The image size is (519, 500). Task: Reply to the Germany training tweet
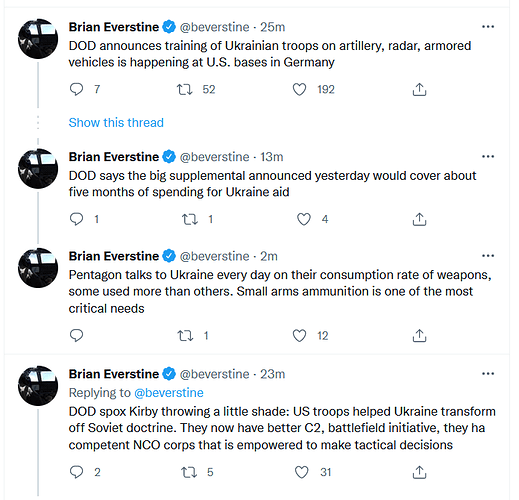76,89
